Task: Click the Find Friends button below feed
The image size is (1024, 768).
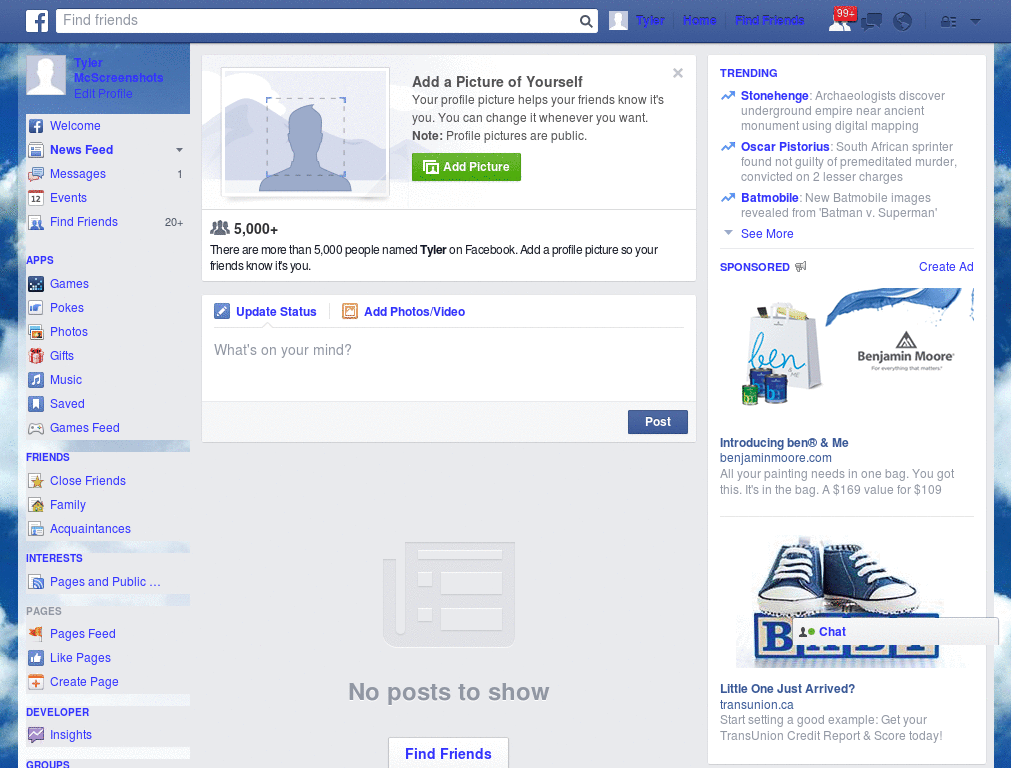Action: (x=448, y=754)
